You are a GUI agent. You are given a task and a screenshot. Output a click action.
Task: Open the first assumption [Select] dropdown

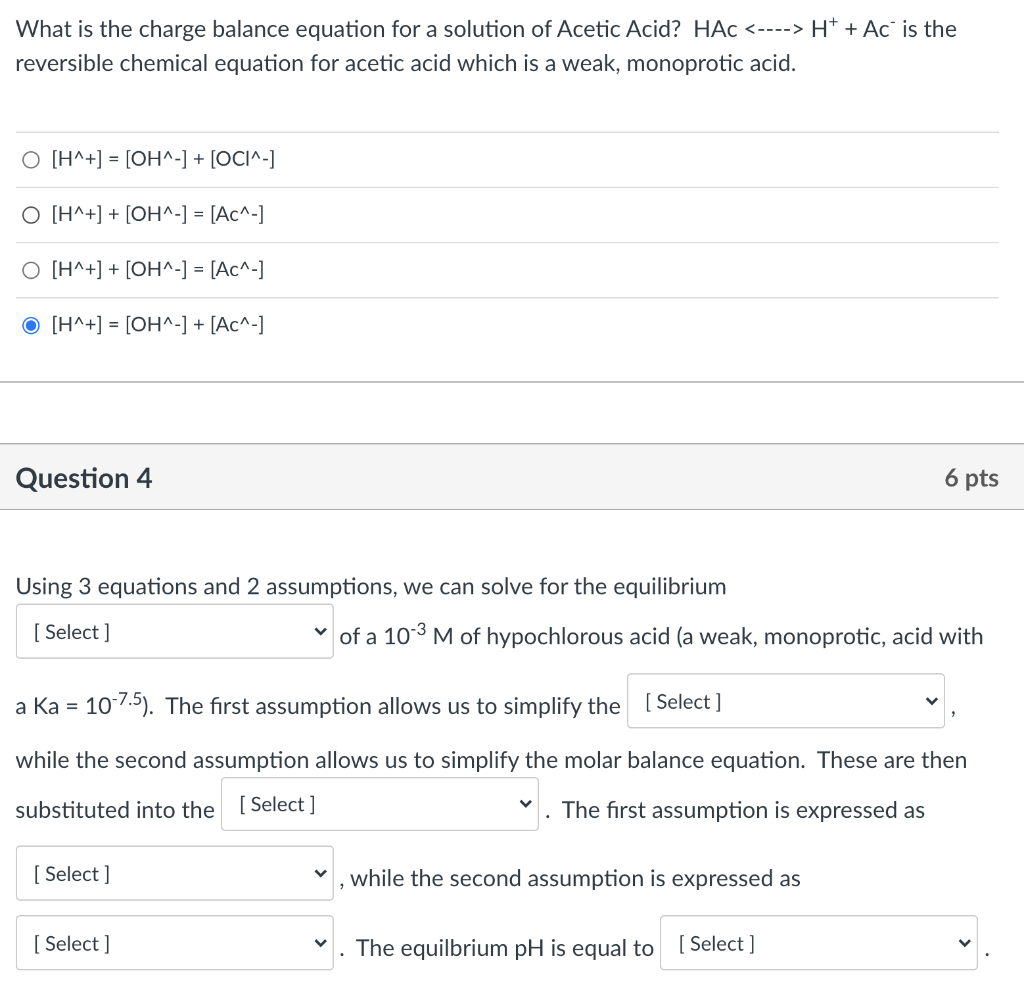tap(174, 873)
